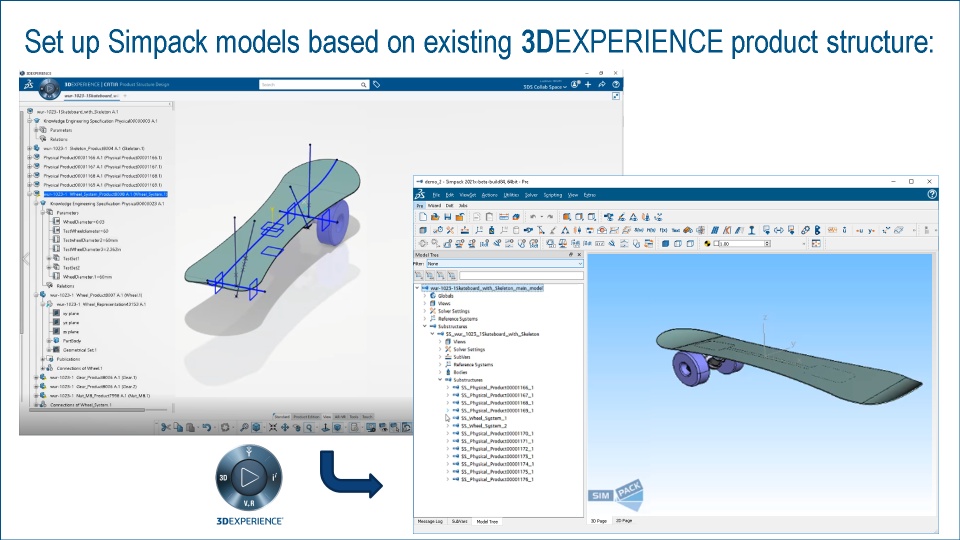Viewport: 960px width, 540px height.
Task: Undock the Model Tree panel
Action: tap(571, 255)
